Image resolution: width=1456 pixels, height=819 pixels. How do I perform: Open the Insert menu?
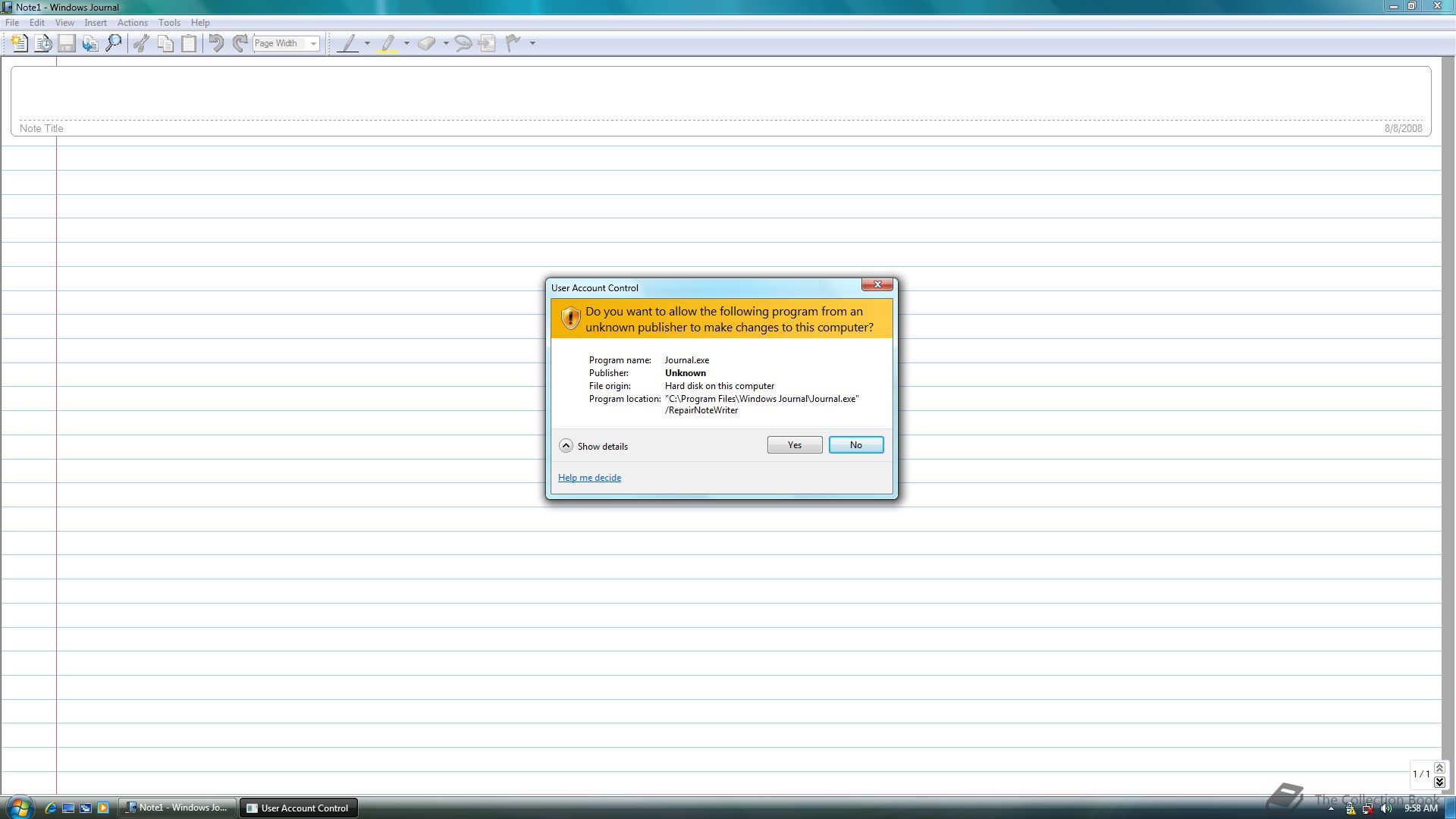96,23
